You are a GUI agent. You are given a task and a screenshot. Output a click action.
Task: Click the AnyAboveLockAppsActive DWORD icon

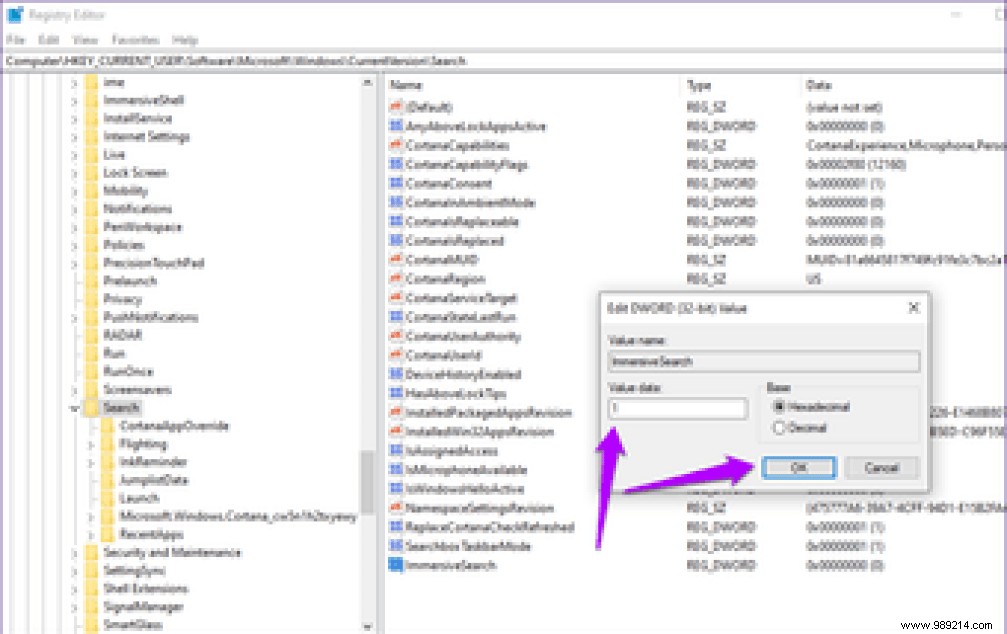(395, 126)
